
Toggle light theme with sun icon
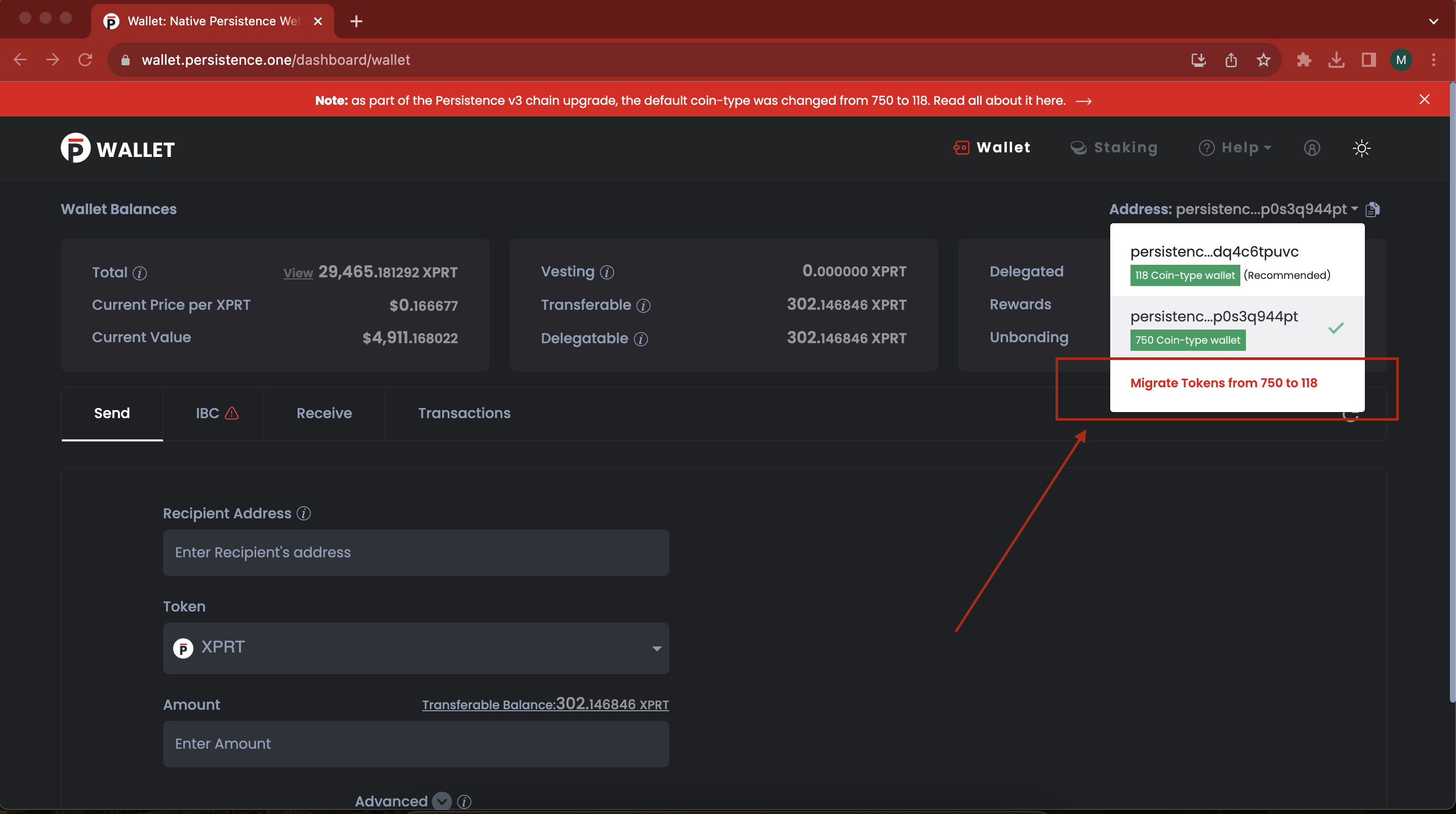[x=1362, y=148]
